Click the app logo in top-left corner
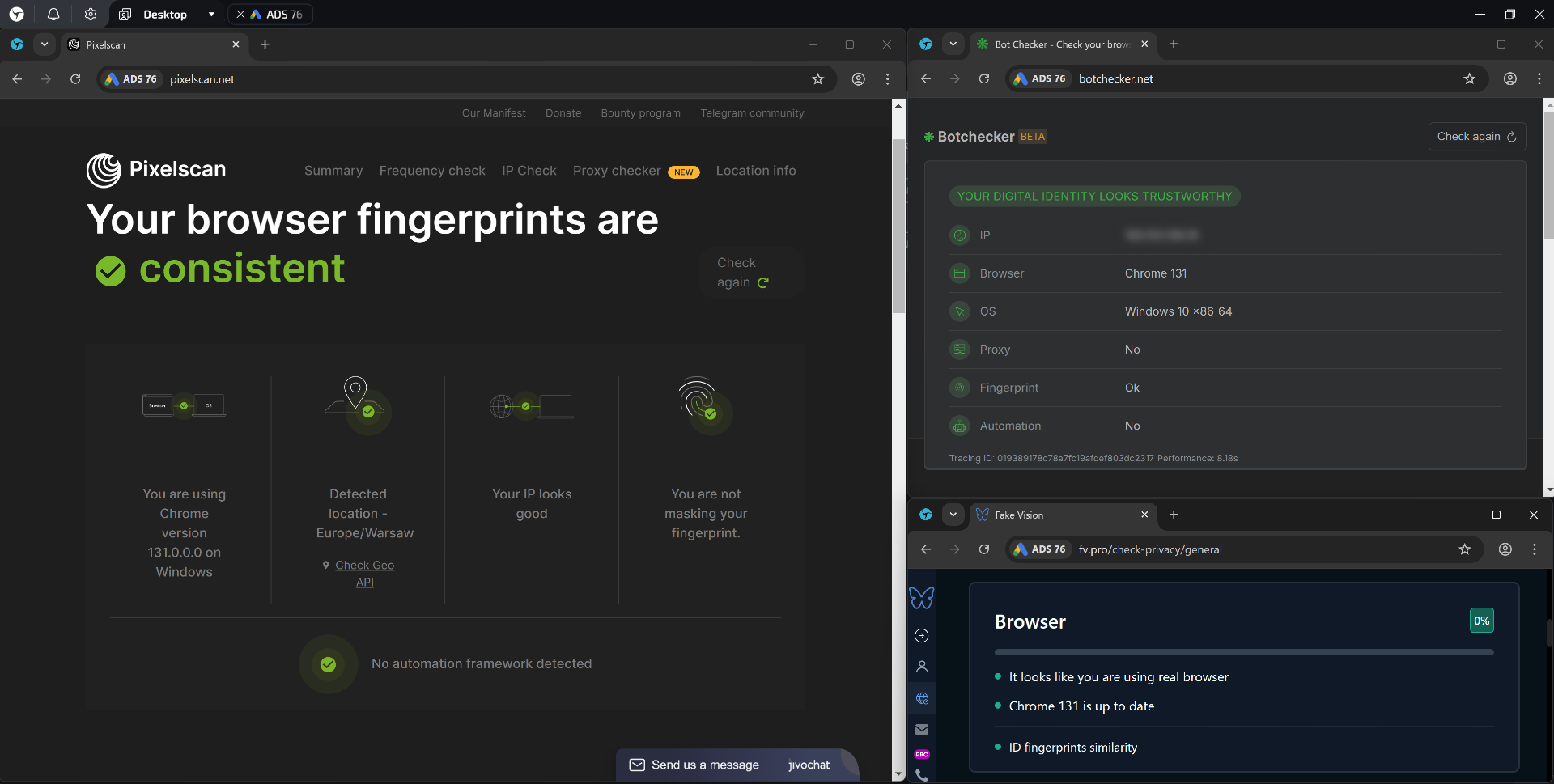1554x784 pixels. coord(16,14)
